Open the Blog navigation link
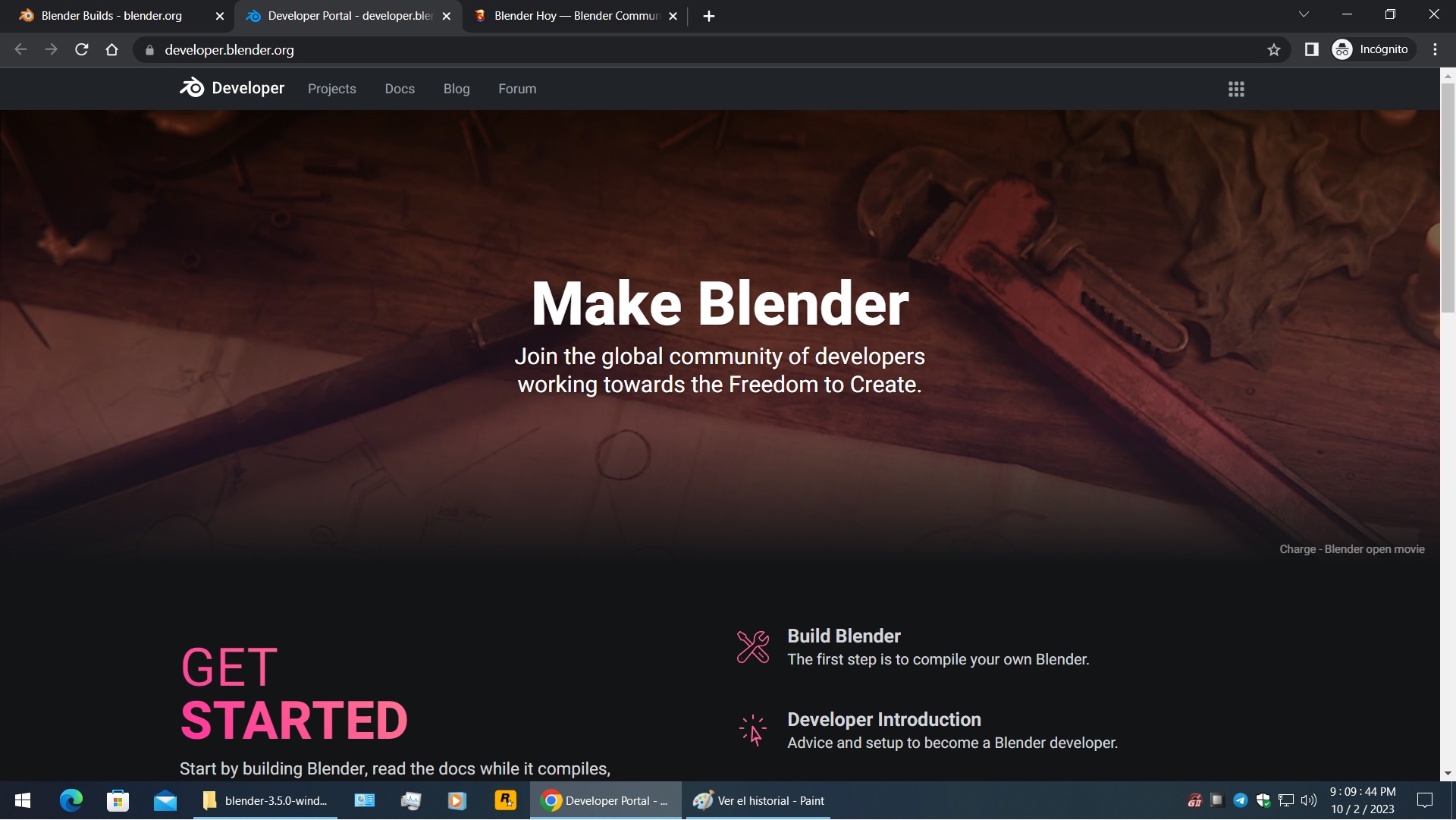The width and height of the screenshot is (1456, 820). point(457,89)
